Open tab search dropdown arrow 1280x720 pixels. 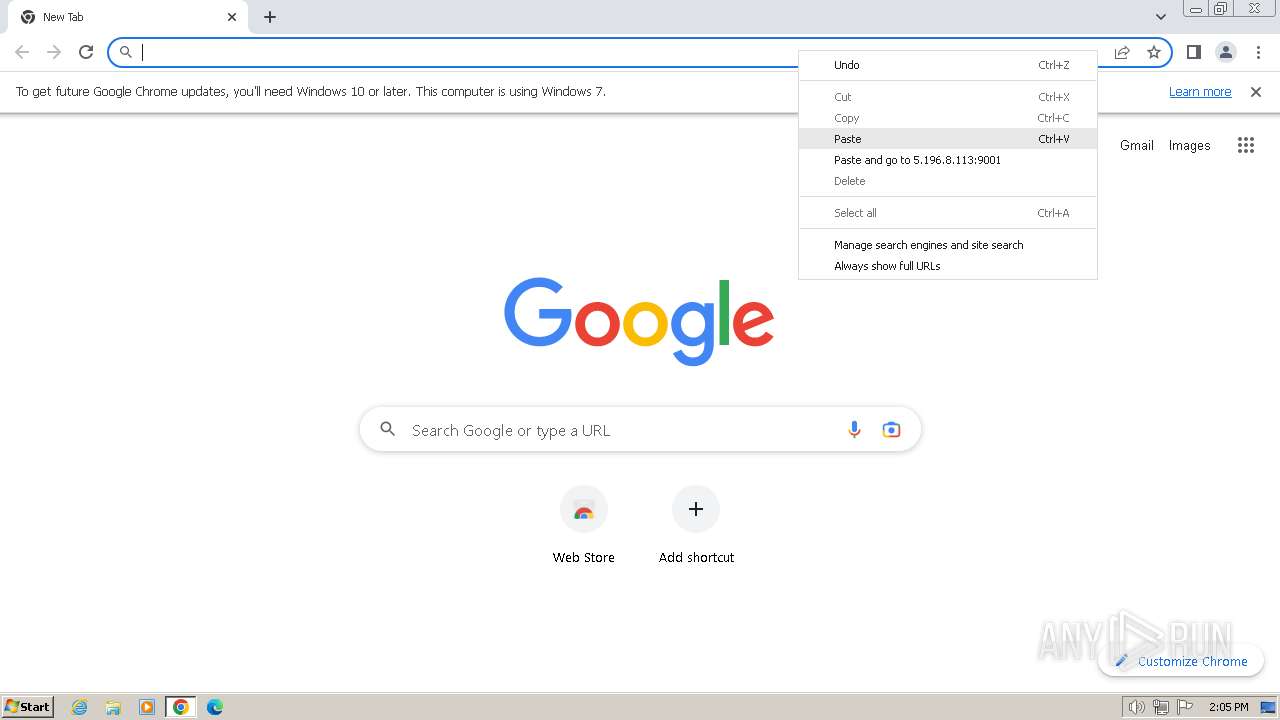click(1161, 17)
